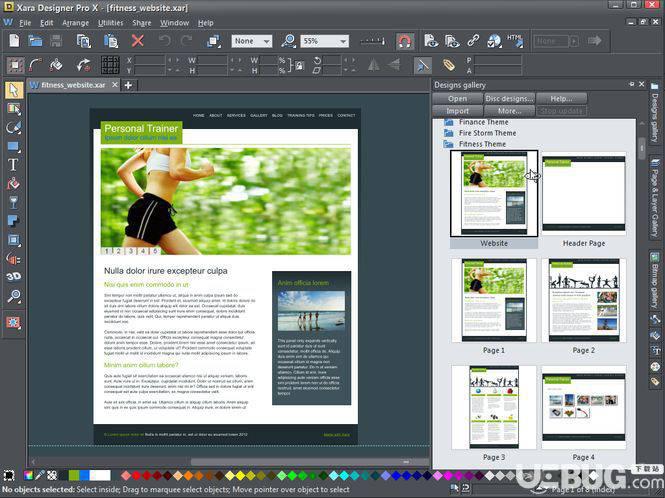Select the Rectangle tool
The width and height of the screenshot is (665, 498).
(14, 146)
